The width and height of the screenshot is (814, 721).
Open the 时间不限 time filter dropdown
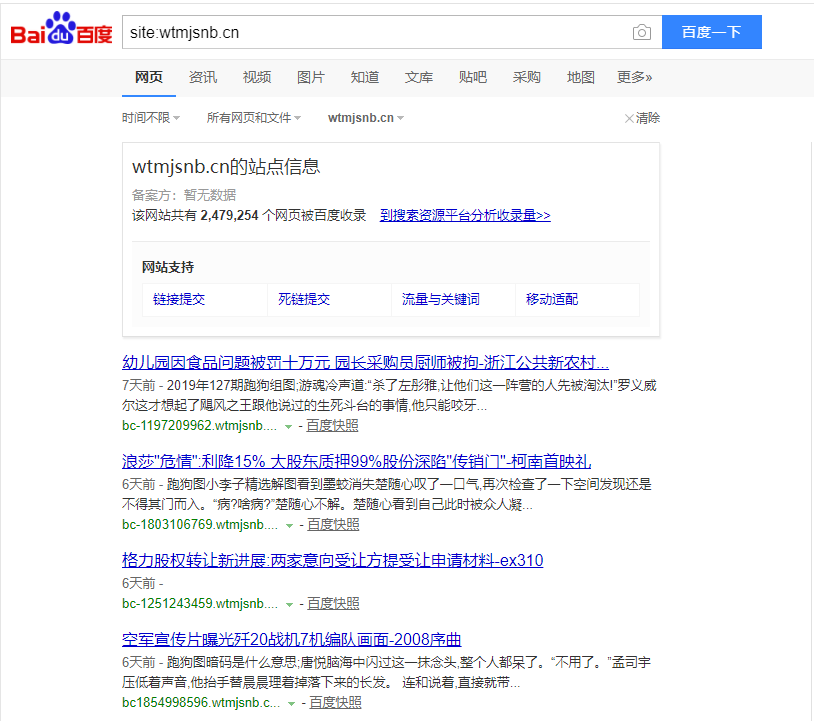151,118
